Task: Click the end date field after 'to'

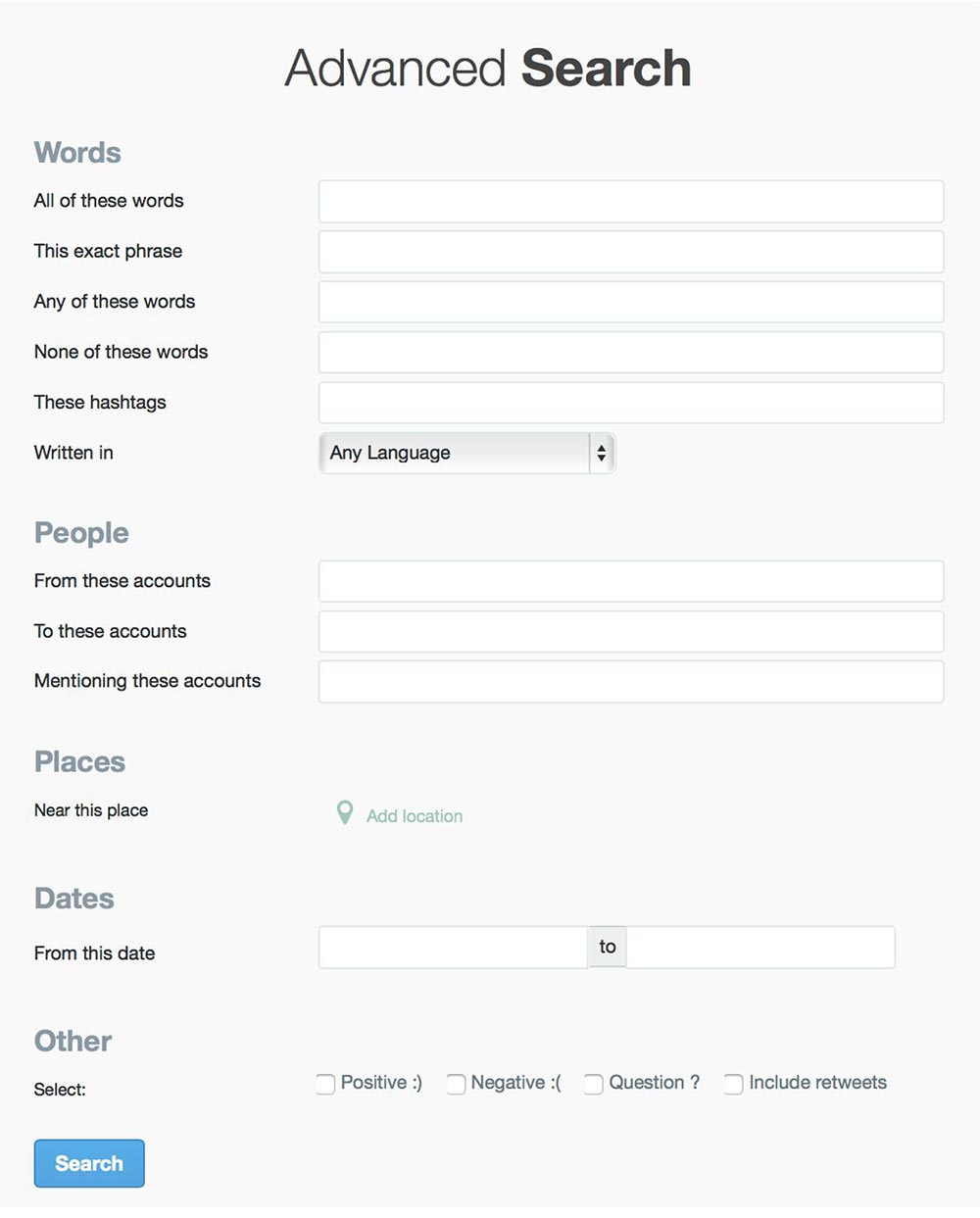Action: (760, 948)
